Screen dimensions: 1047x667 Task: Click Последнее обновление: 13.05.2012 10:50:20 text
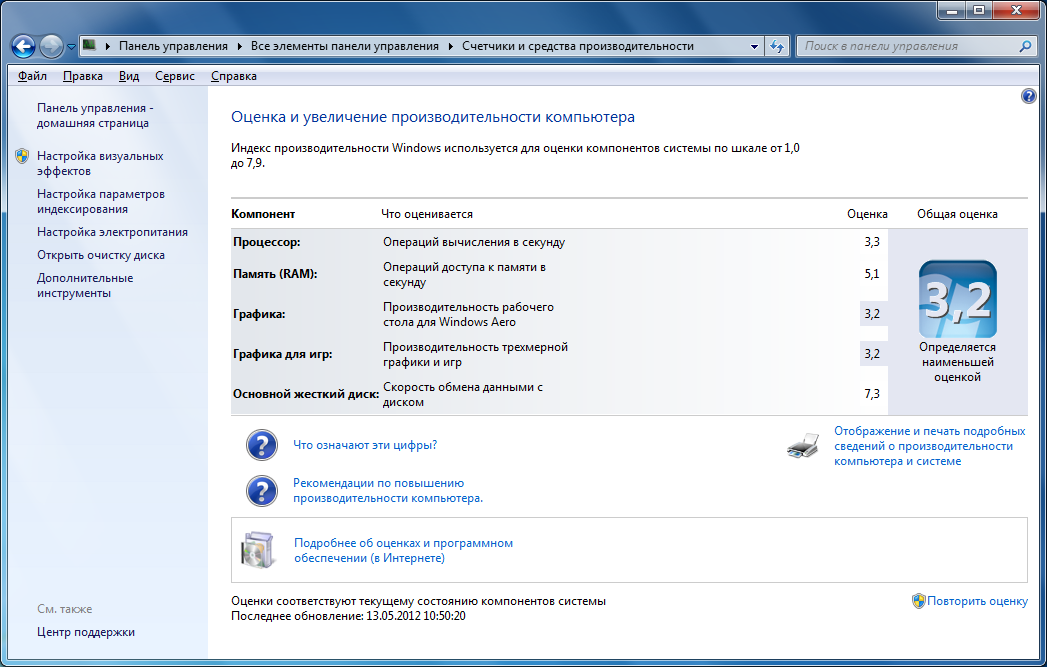pyautogui.click(x=348, y=616)
